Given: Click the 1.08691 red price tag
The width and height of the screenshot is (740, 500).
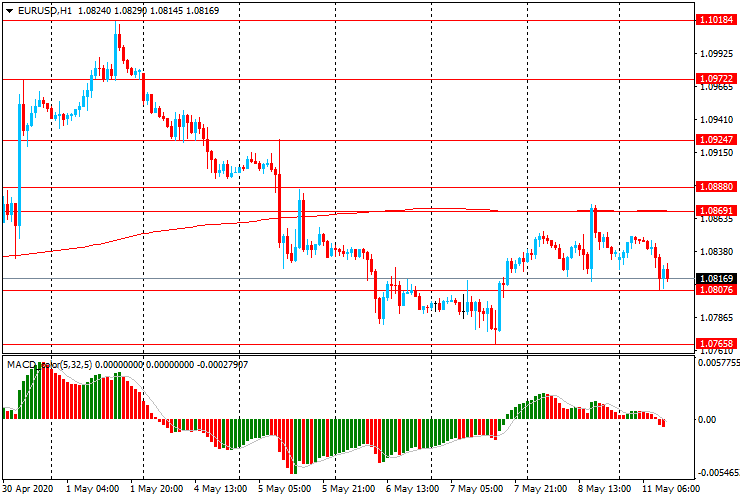Looking at the screenshot, I should pos(717,211).
